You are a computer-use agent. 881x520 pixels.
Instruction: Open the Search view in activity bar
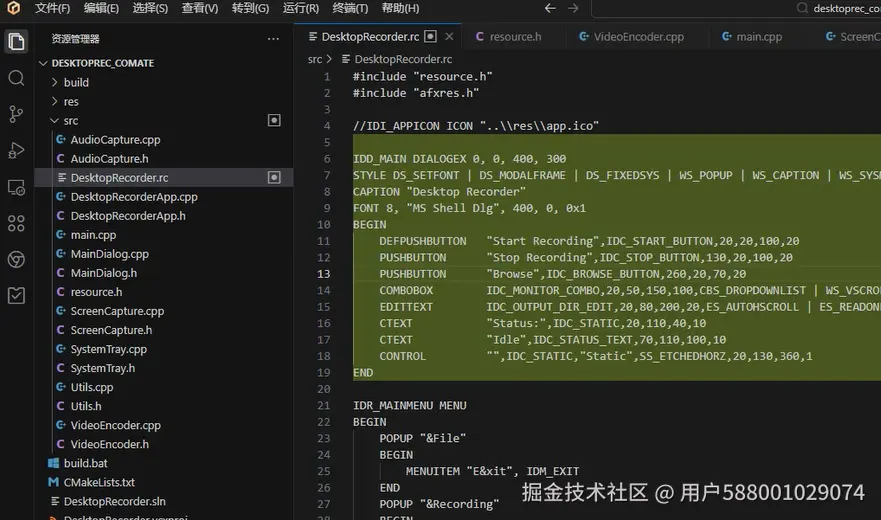click(16, 78)
